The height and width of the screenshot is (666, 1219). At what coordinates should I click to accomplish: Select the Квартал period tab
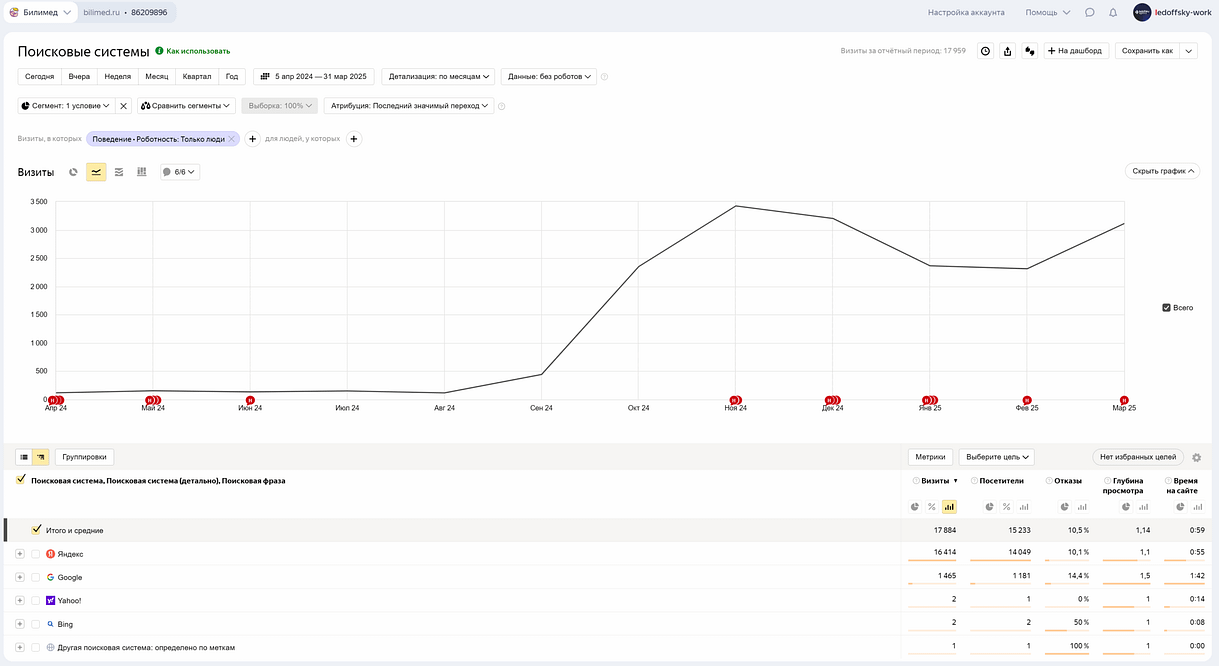[197, 76]
